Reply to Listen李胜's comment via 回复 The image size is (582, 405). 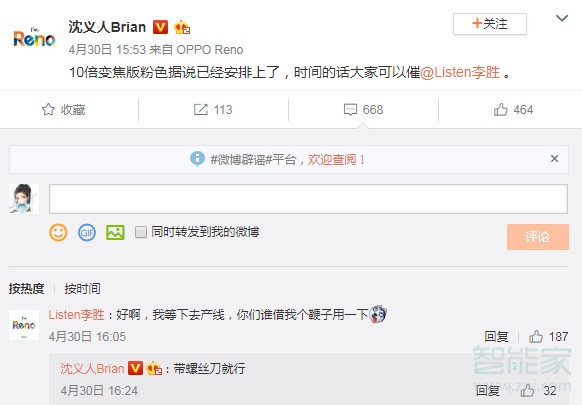[496, 336]
